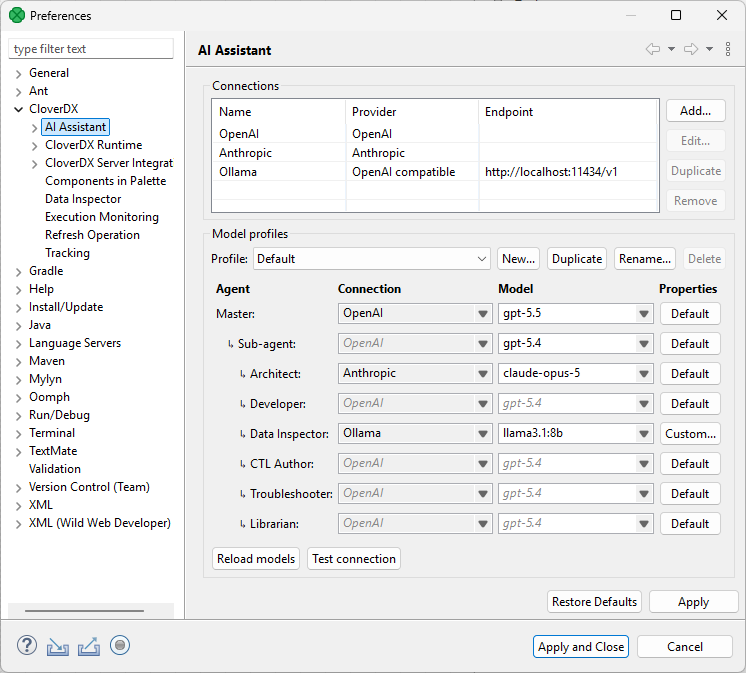Select Data Inspector preferences page

point(83,199)
